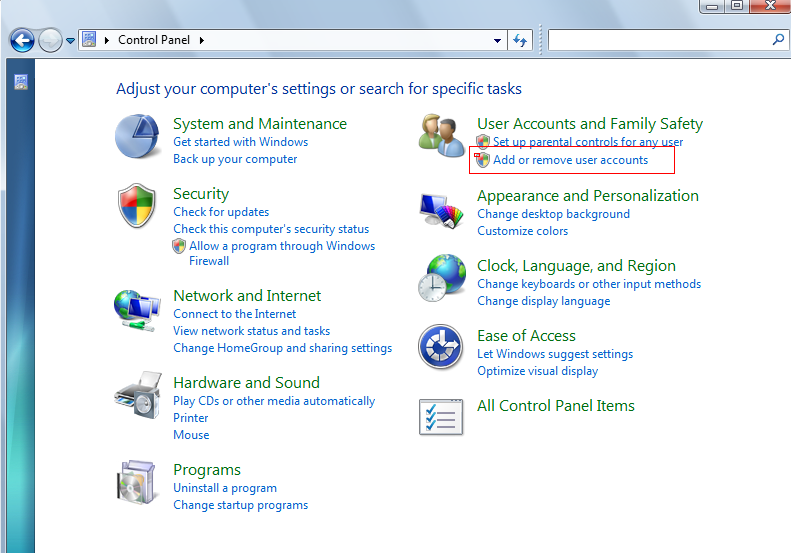Image resolution: width=791 pixels, height=553 pixels.
Task: Click the Forward navigation arrow button
Action: point(50,40)
